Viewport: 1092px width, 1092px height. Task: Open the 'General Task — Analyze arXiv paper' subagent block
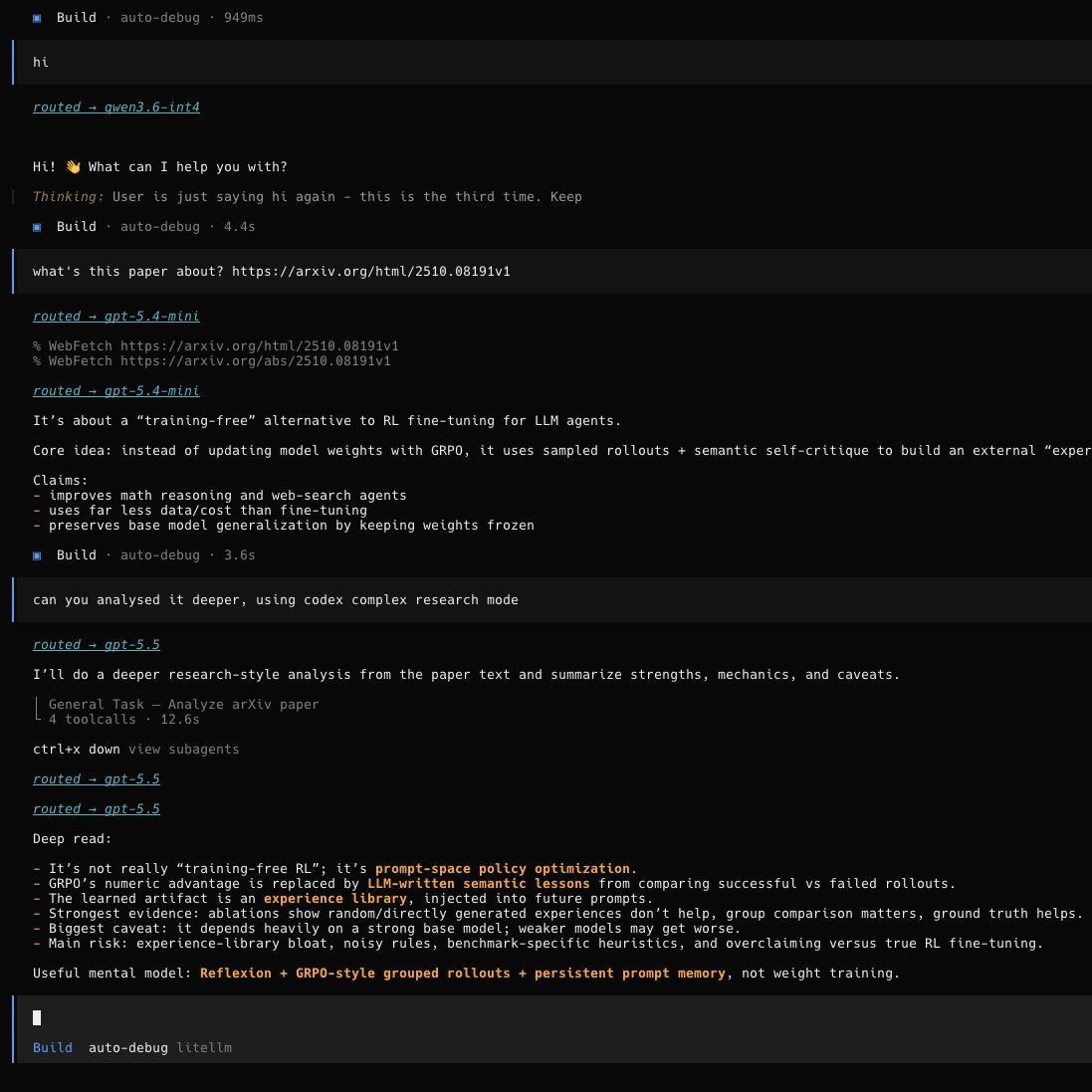184,704
